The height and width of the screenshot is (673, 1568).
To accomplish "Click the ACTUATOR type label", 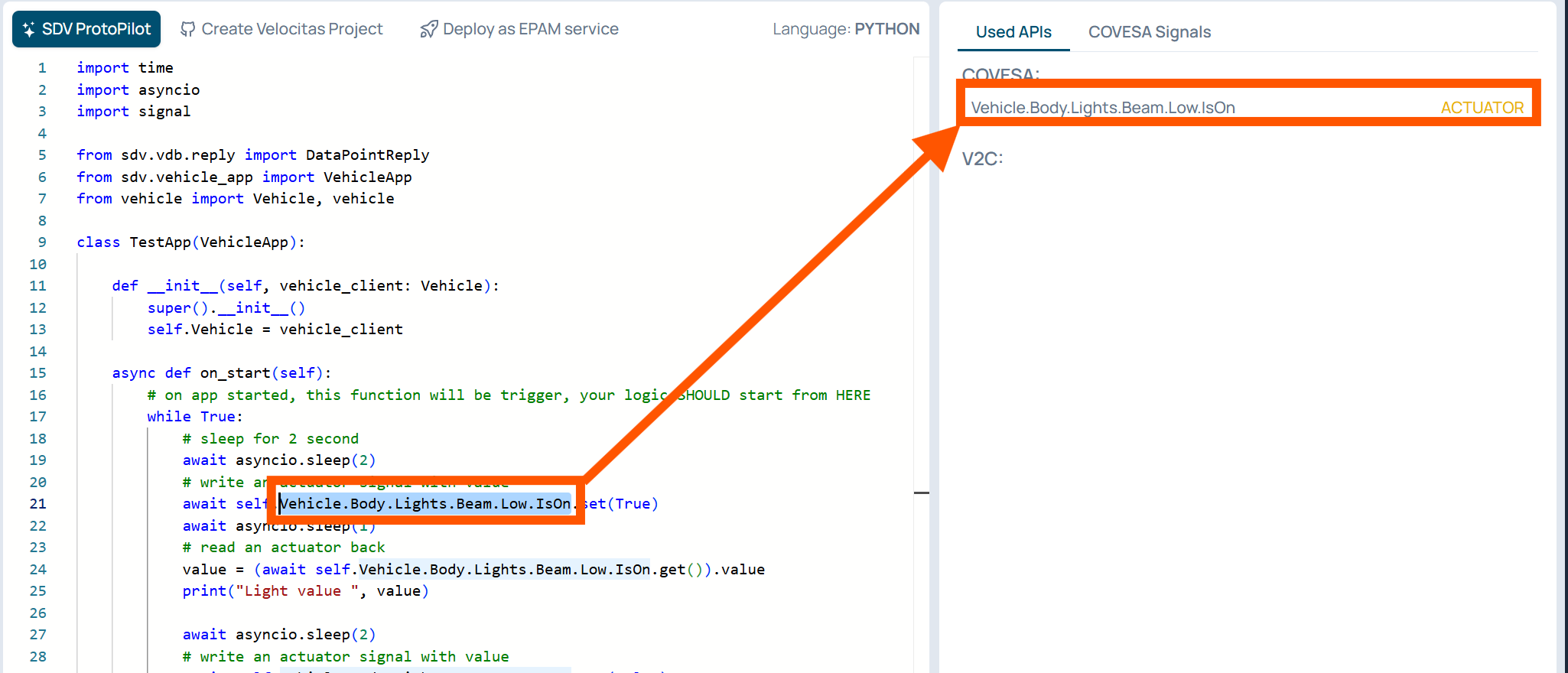I will point(1482,108).
